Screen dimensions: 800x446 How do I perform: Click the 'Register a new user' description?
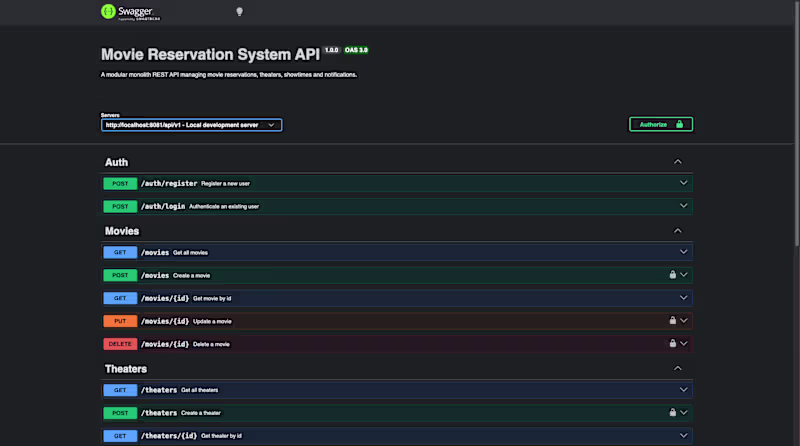pyautogui.click(x=226, y=184)
